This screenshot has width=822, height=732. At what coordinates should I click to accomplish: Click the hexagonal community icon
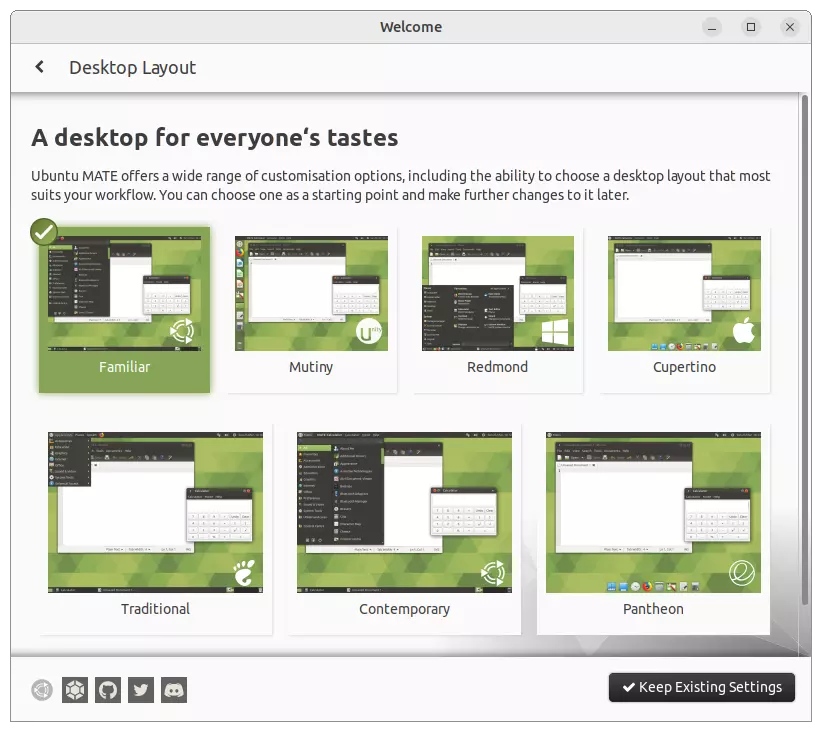74,690
